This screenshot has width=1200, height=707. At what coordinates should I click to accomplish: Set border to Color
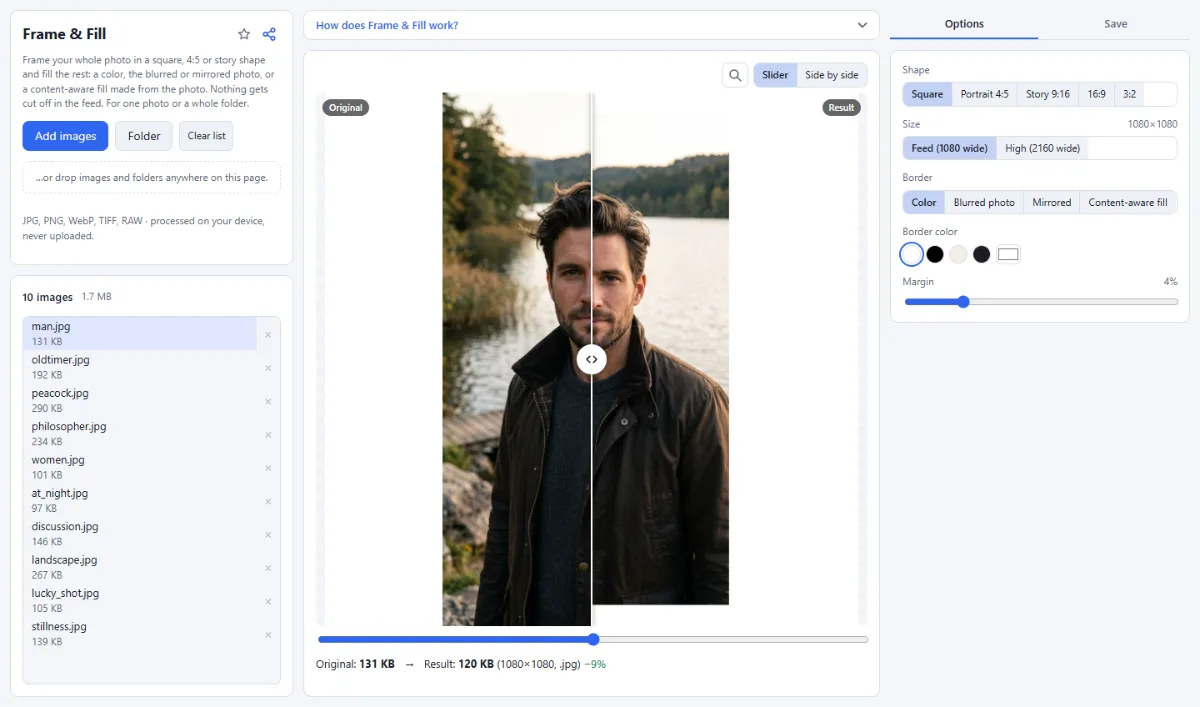pyautogui.click(x=924, y=202)
